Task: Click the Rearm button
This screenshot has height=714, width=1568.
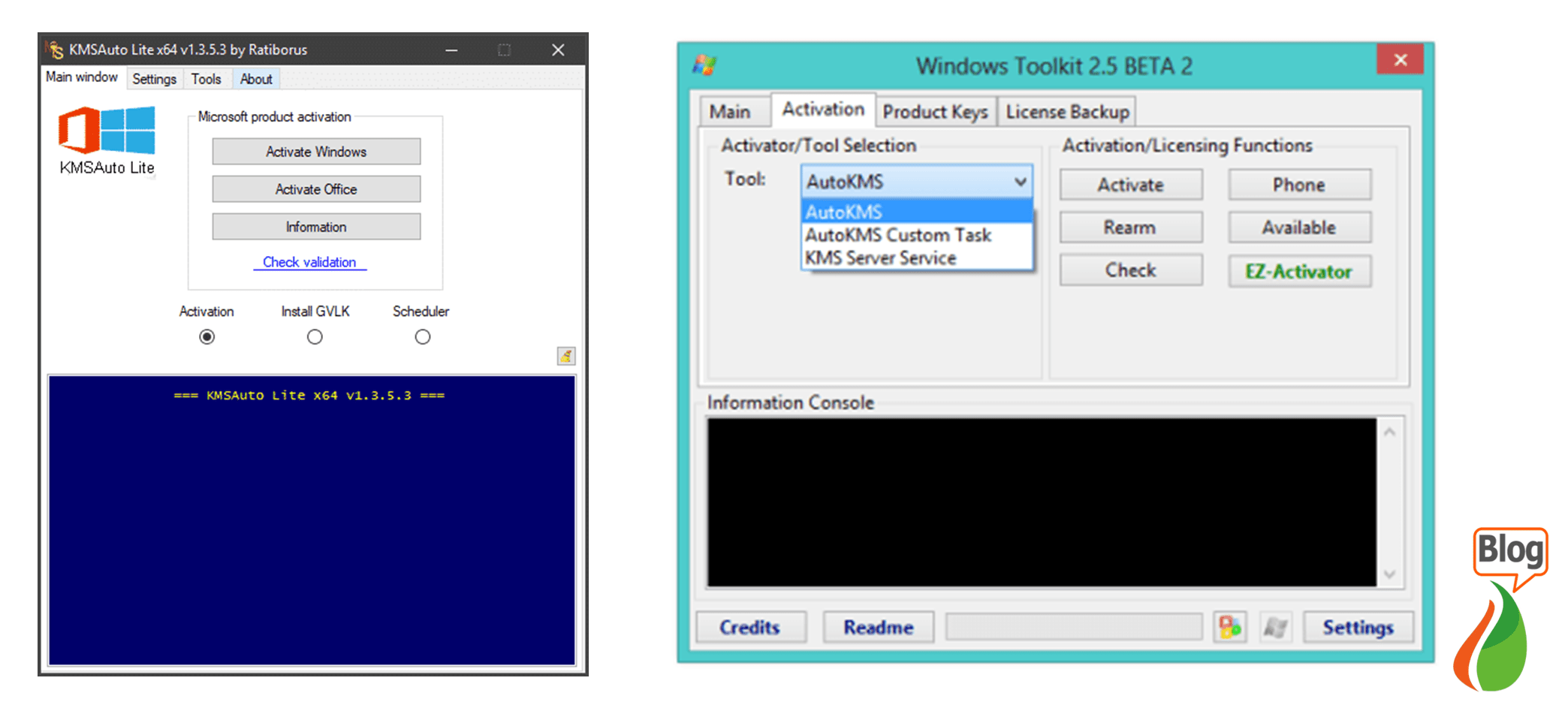Action: click(1131, 227)
